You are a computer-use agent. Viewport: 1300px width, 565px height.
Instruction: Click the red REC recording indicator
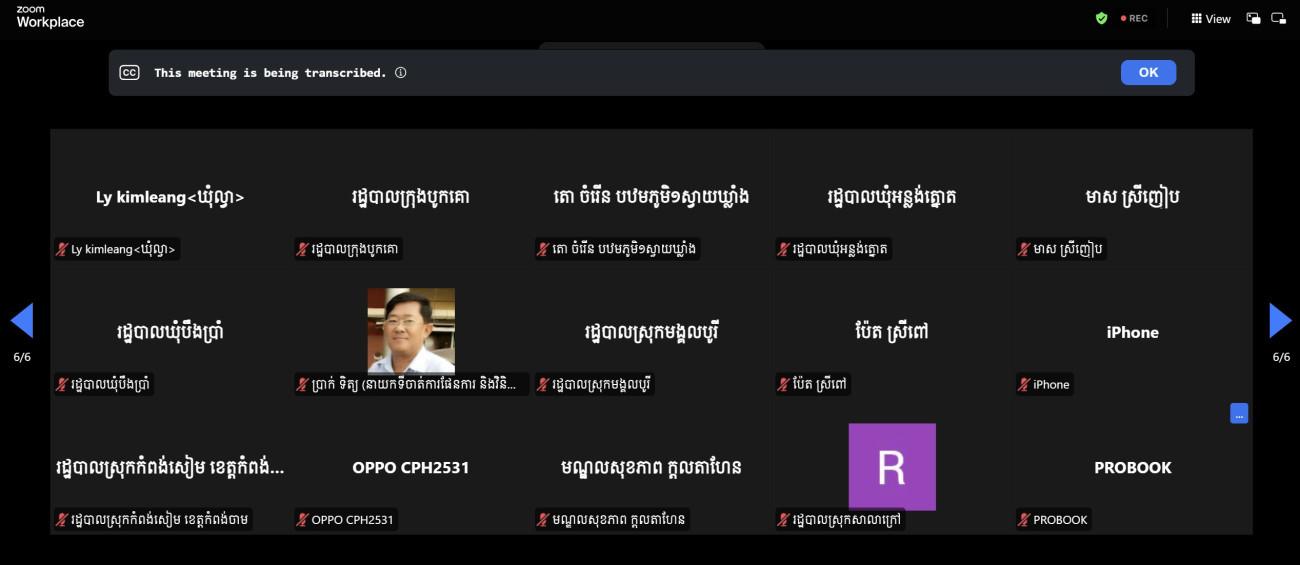point(1134,18)
